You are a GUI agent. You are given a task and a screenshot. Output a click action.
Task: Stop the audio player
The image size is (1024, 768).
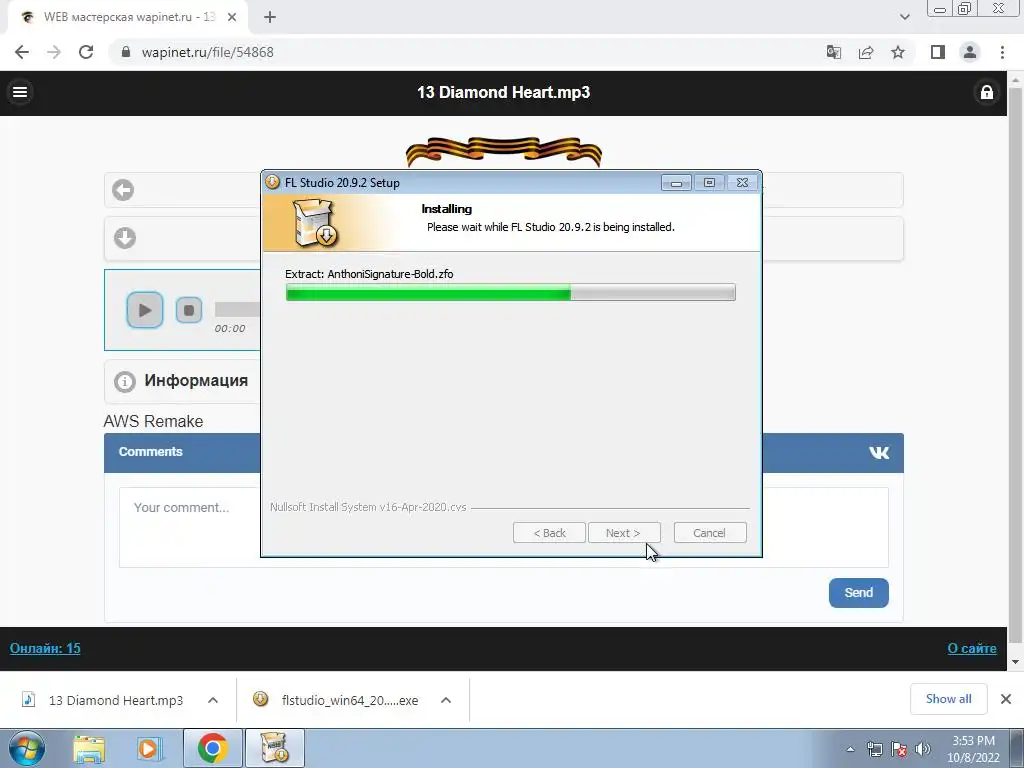point(189,310)
